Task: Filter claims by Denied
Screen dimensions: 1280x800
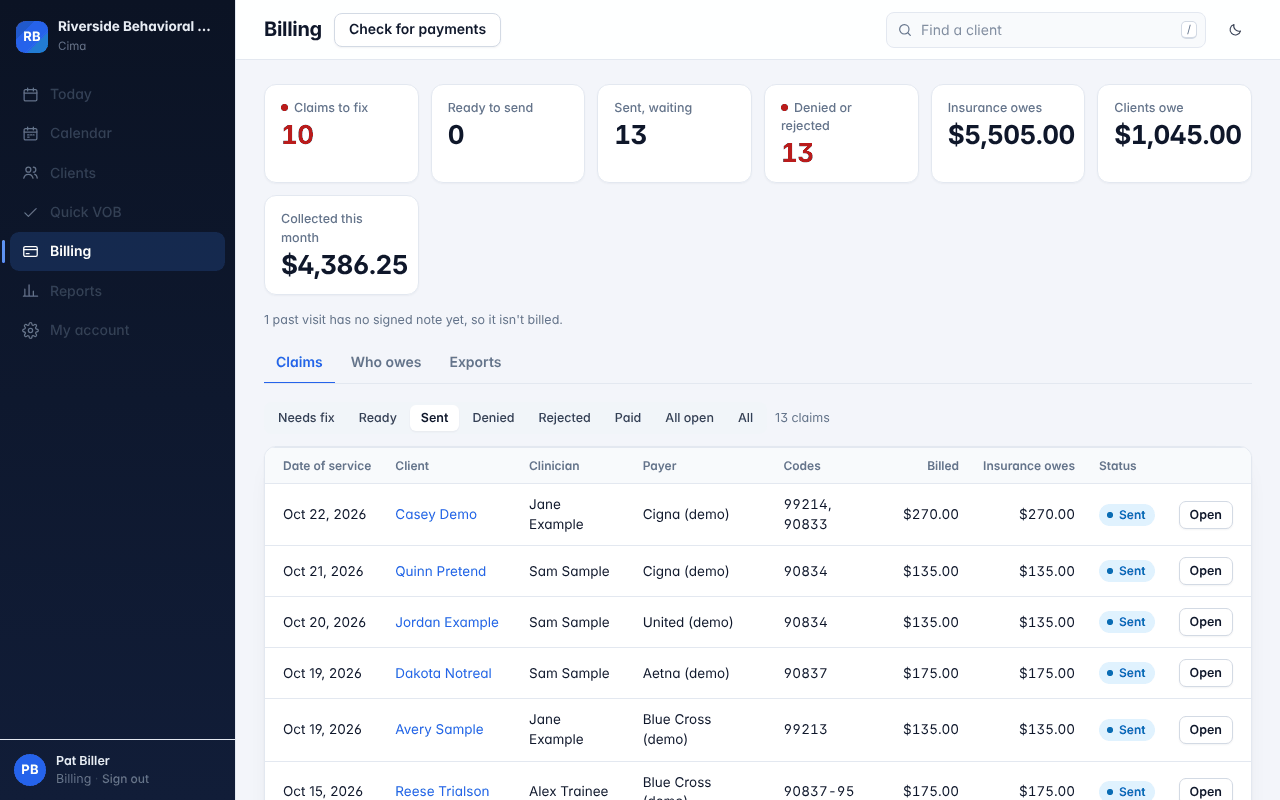Action: click(x=493, y=418)
